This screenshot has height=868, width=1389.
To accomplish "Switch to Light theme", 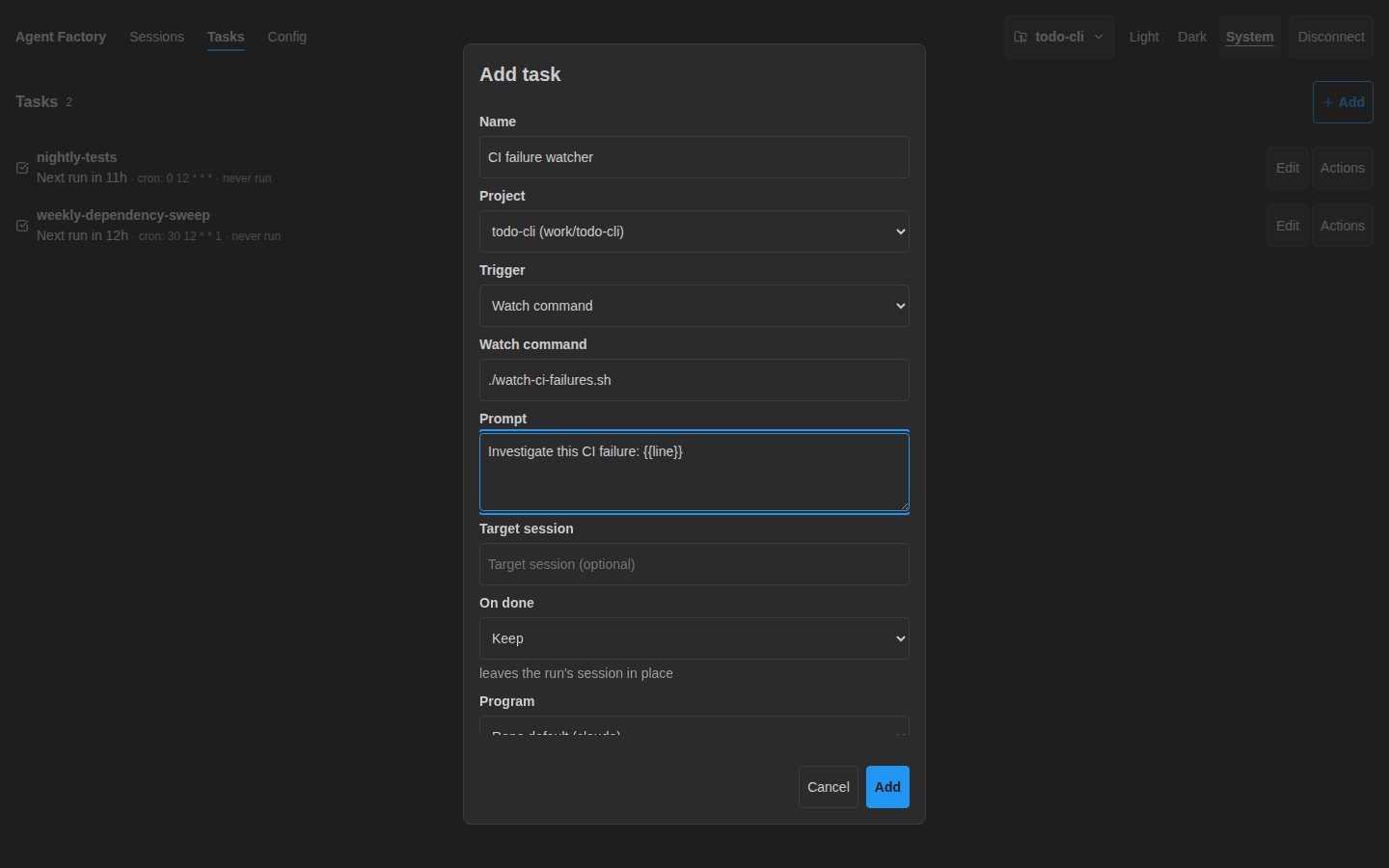I will pos(1144,37).
